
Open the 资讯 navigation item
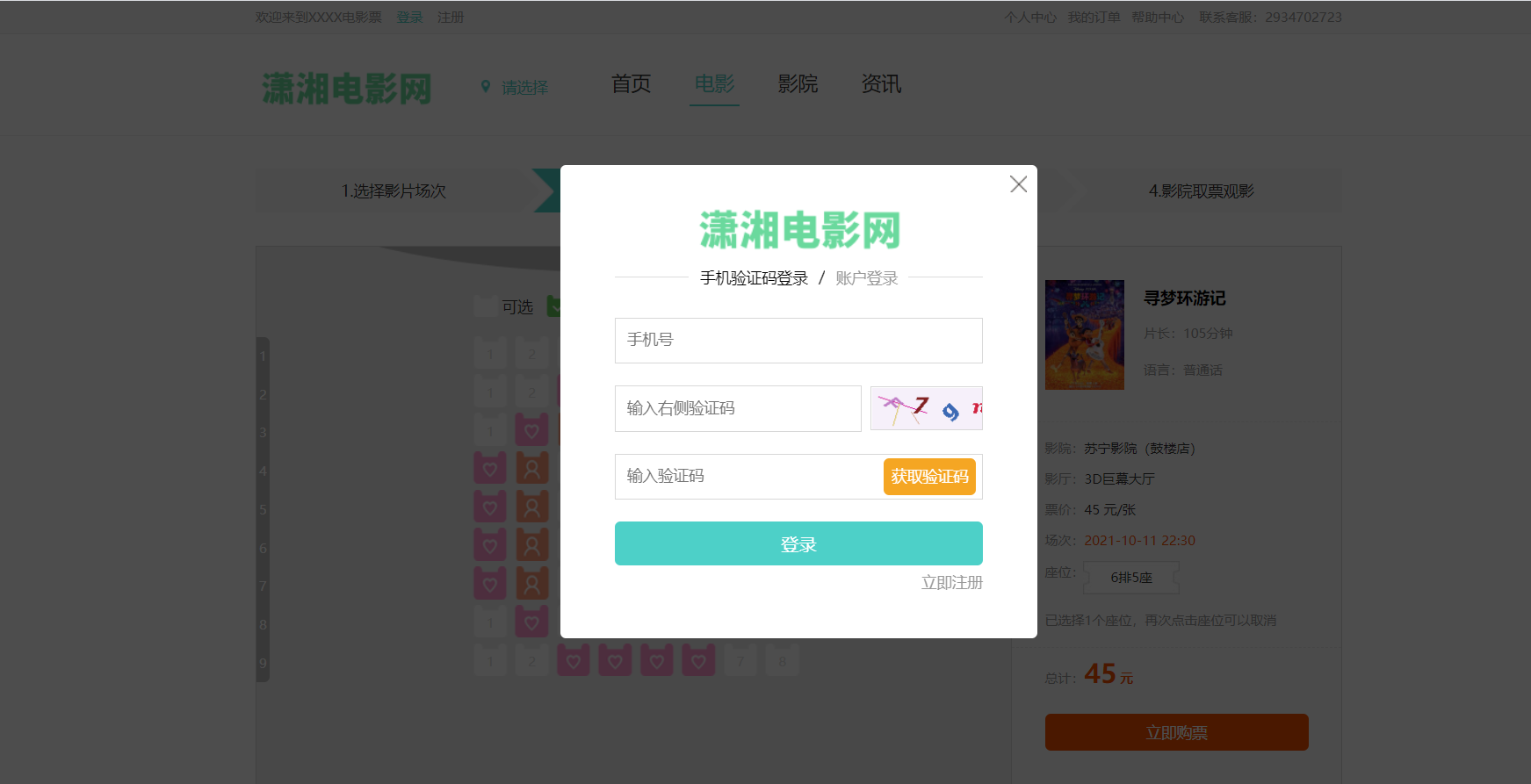coord(881,84)
